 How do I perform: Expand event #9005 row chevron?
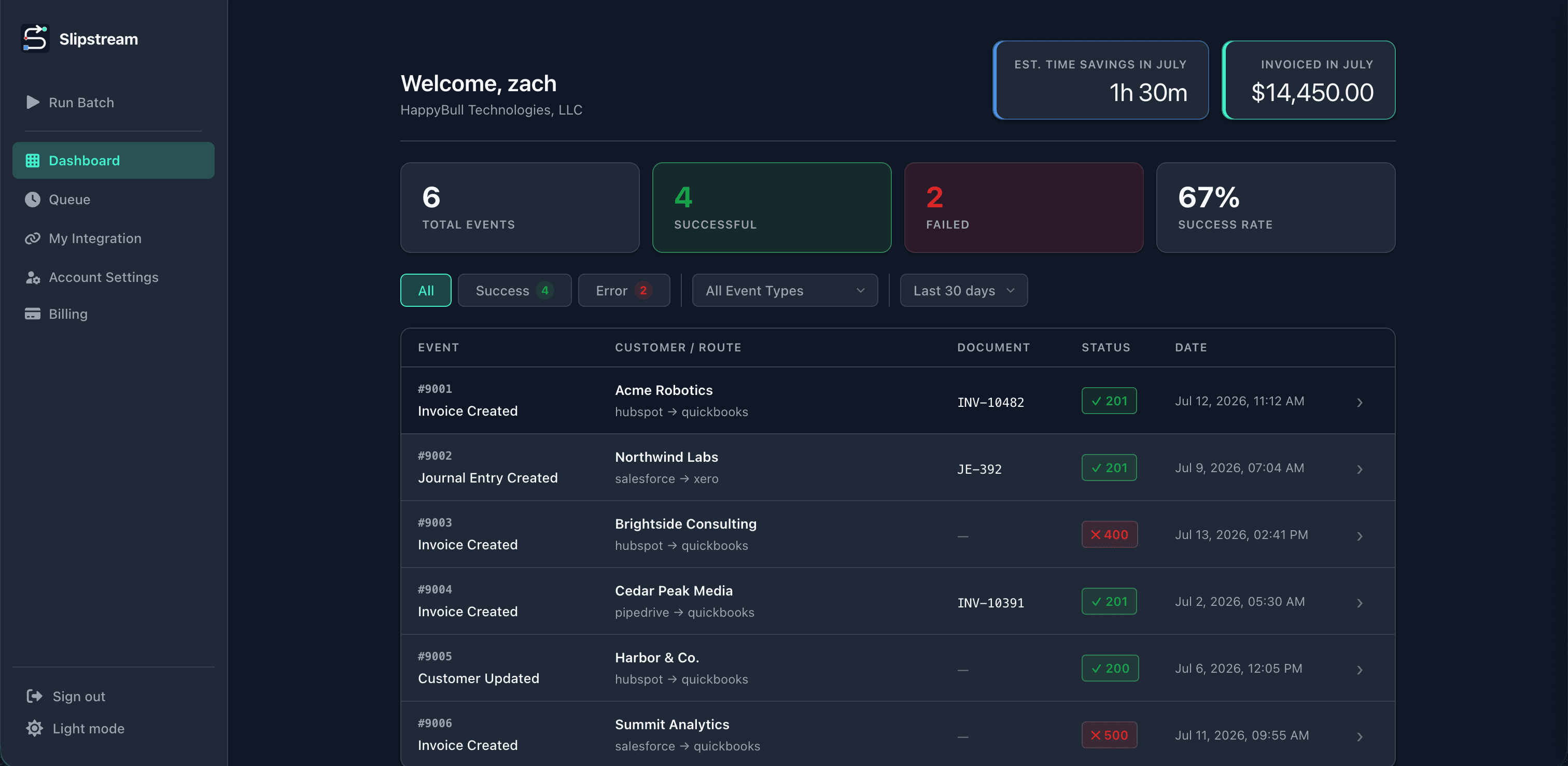click(x=1359, y=671)
